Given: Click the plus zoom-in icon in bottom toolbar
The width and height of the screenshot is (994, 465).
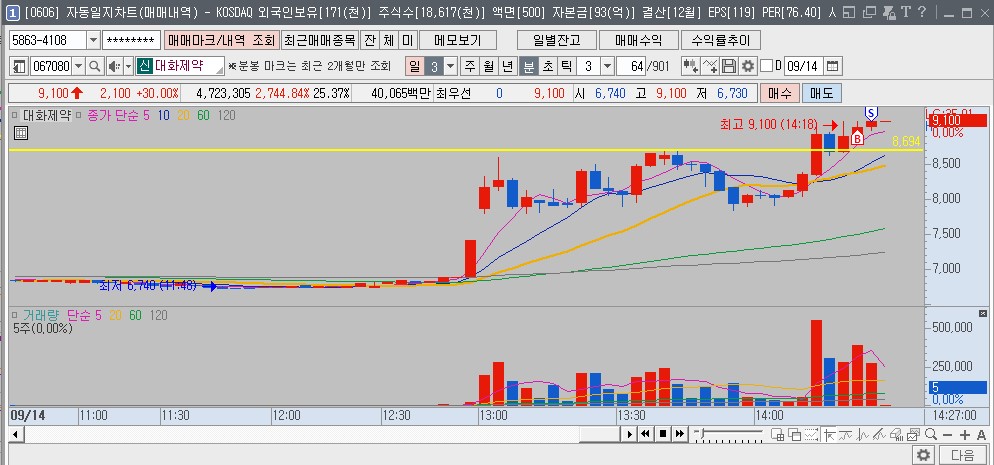Looking at the screenshot, I should (x=965, y=435).
